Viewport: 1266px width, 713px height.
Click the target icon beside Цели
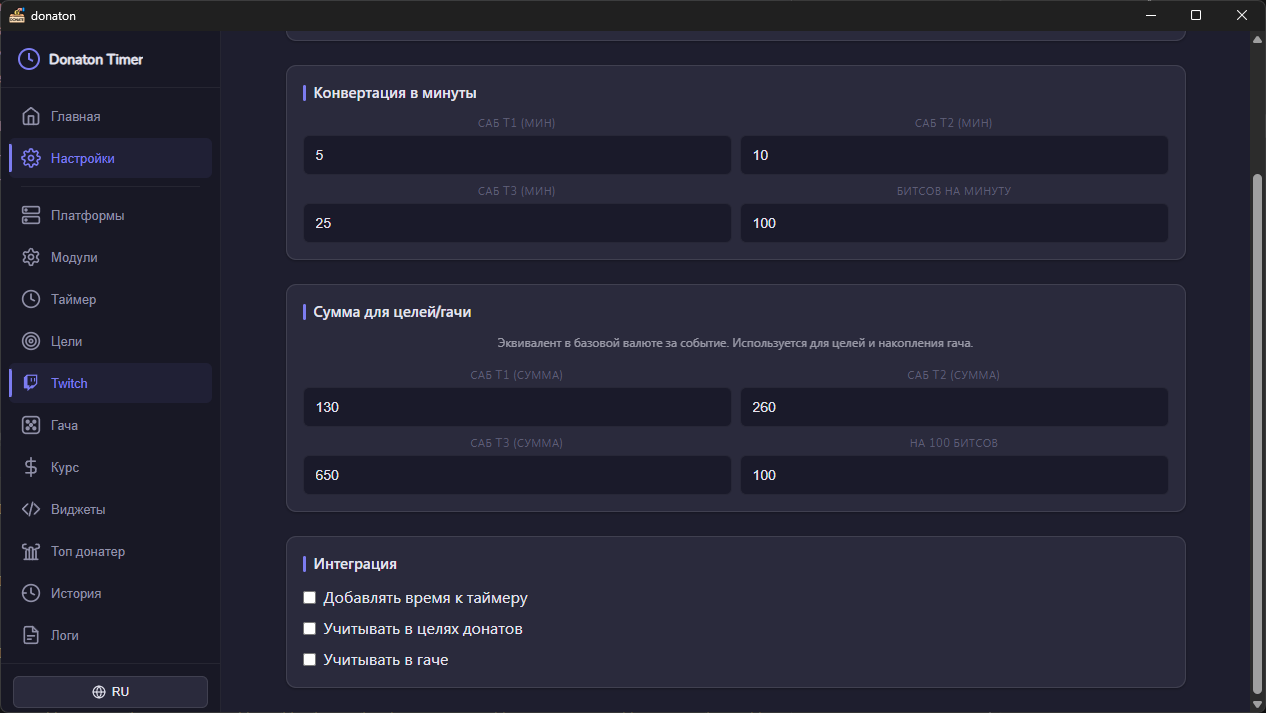[31, 341]
